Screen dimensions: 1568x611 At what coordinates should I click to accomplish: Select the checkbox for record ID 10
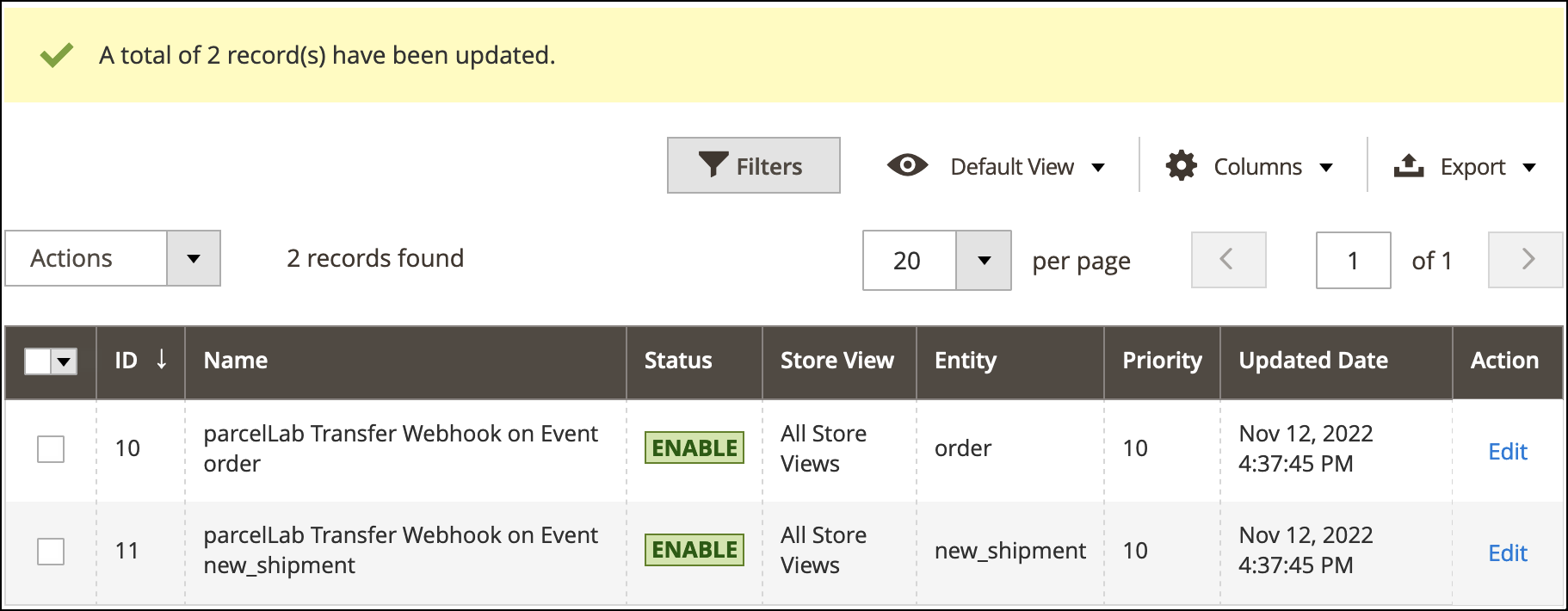(x=51, y=448)
